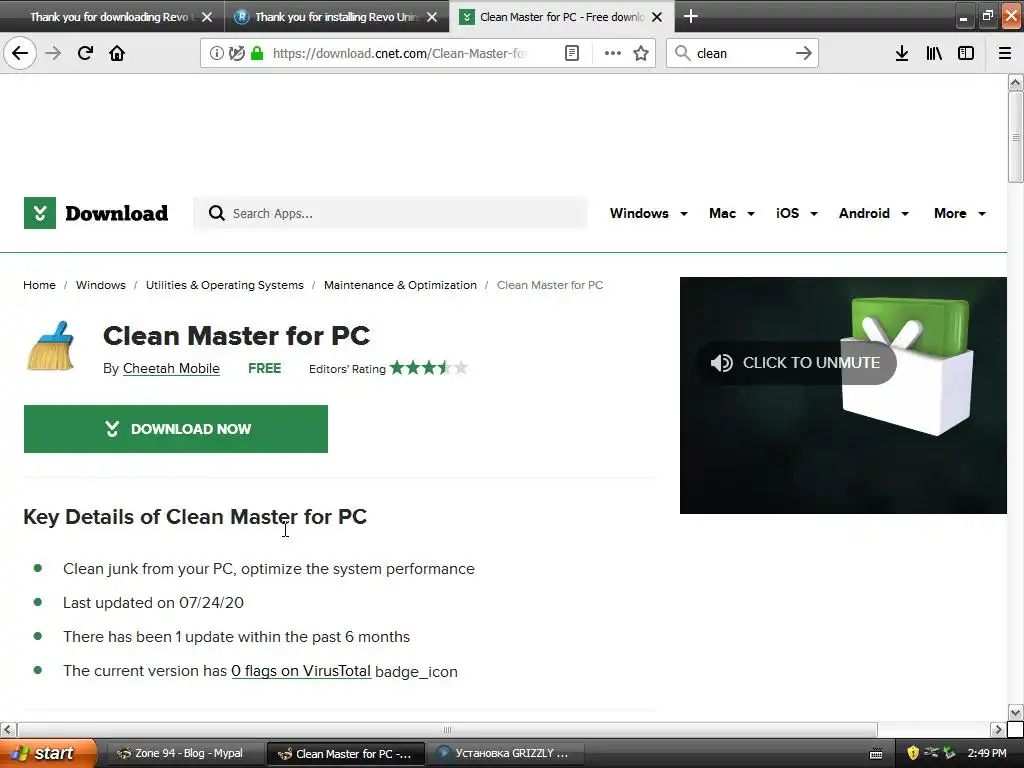Click the horizontal scrollbar thumb
1024x768 pixels.
(x=447, y=729)
